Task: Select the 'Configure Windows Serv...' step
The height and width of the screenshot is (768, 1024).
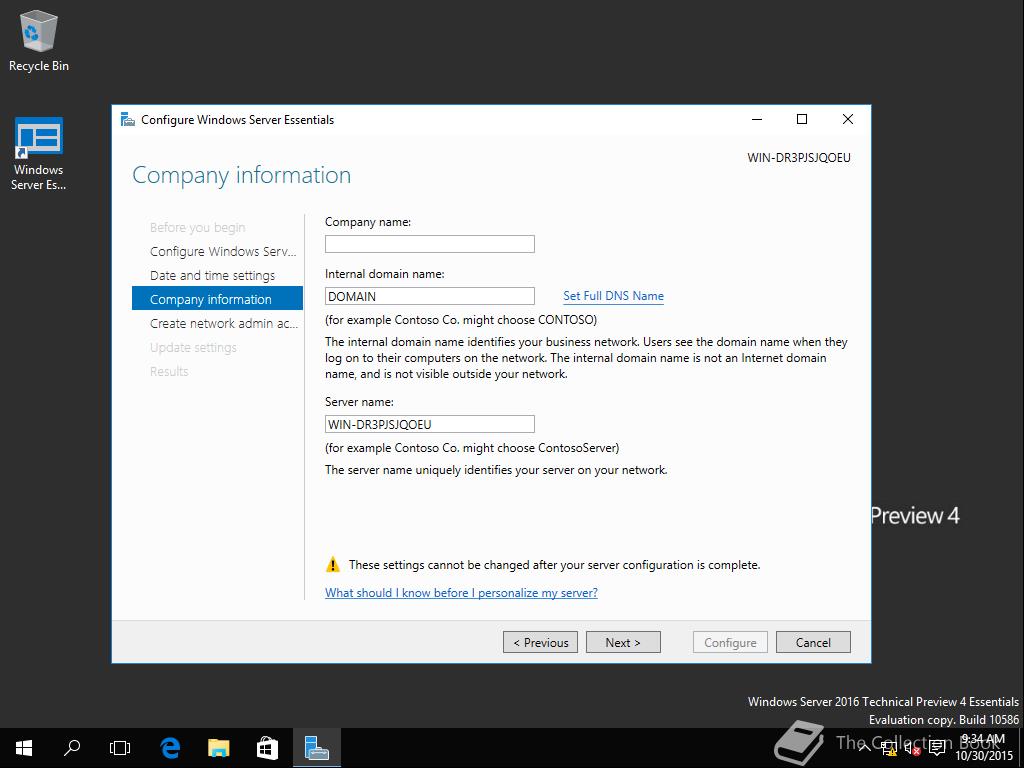Action: coord(223,251)
